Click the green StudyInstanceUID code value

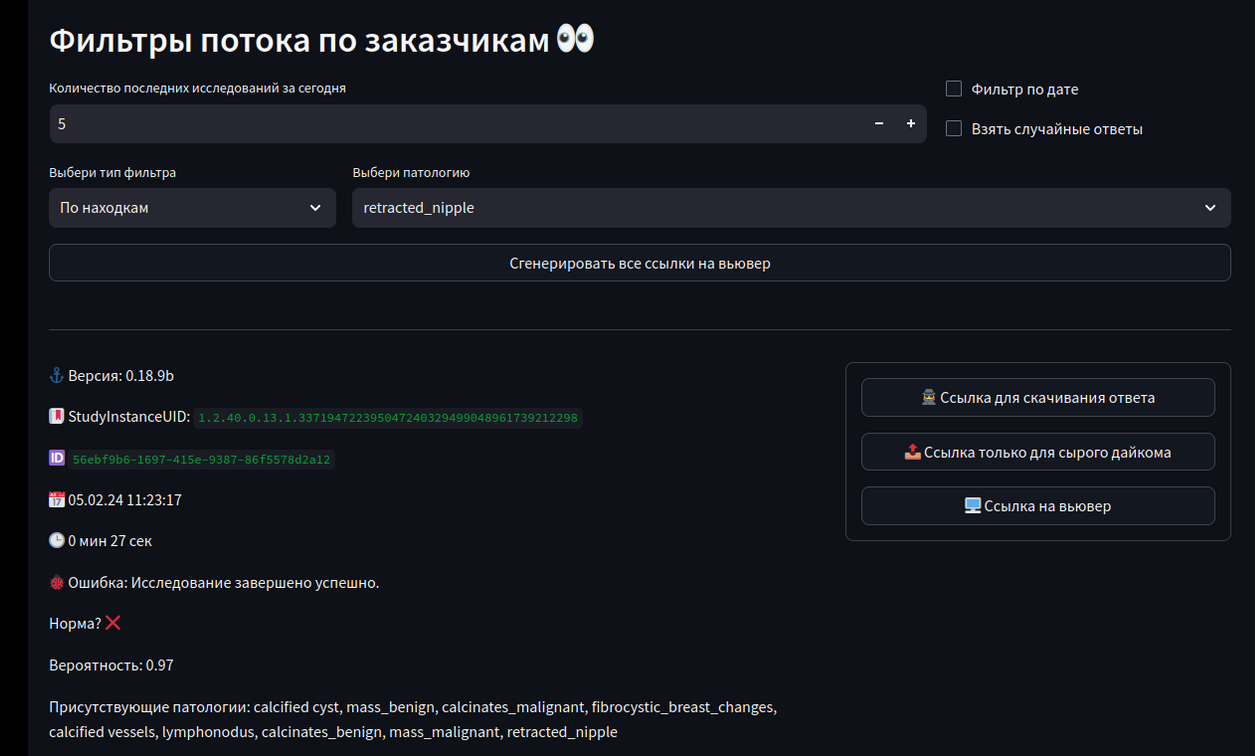[388, 418]
